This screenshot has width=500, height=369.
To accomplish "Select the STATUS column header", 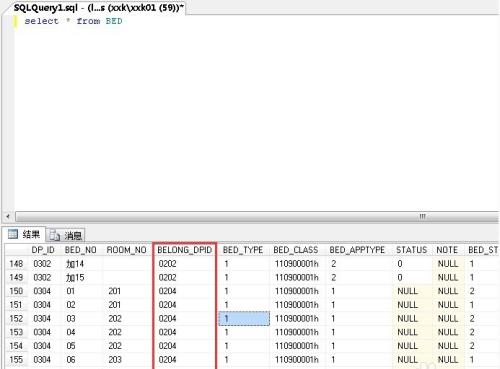I will 412,250.
